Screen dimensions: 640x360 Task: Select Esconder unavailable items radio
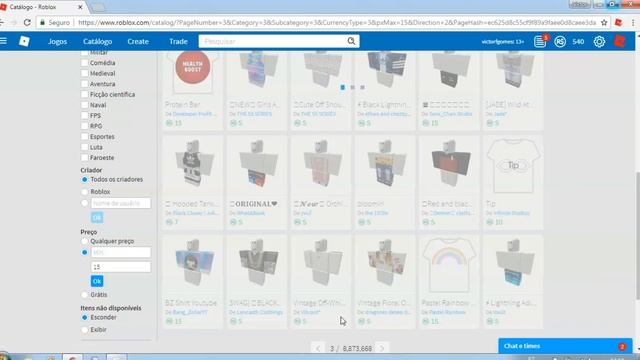coord(84,318)
